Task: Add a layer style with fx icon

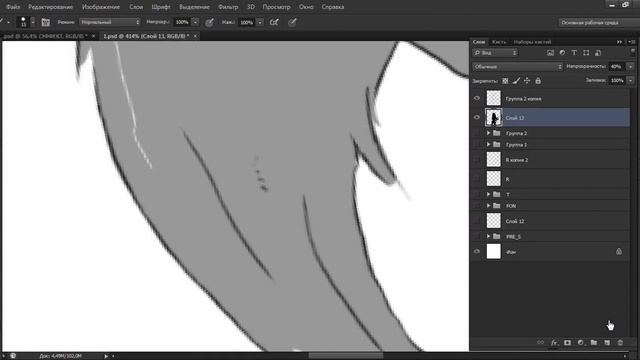Action: [554, 342]
